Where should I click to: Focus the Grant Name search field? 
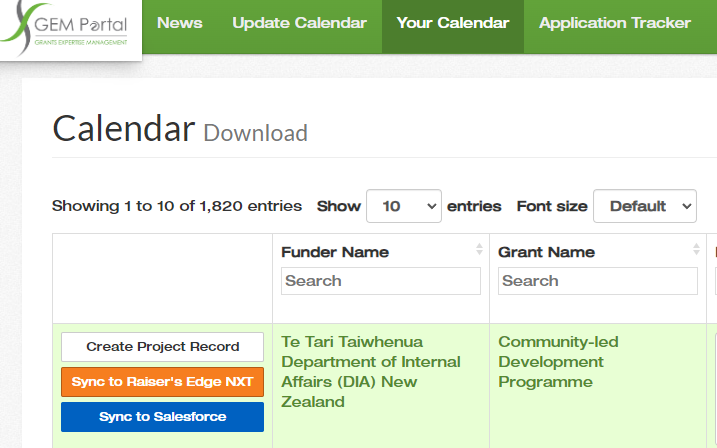597,281
